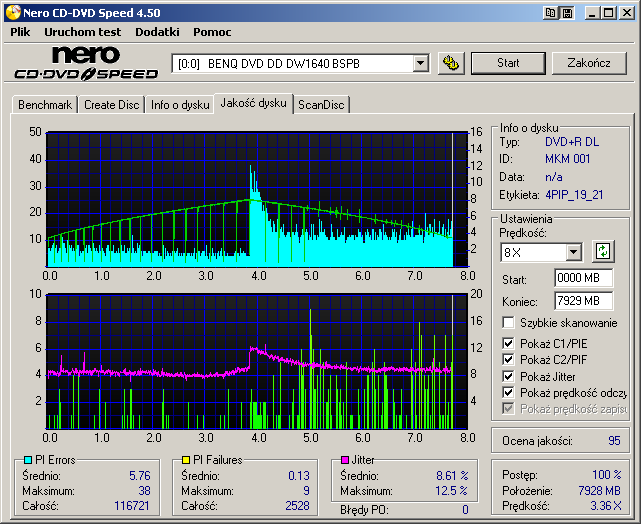
Task: Toggle Pokaż prędkość odczytu checkbox
Action: coord(508,392)
